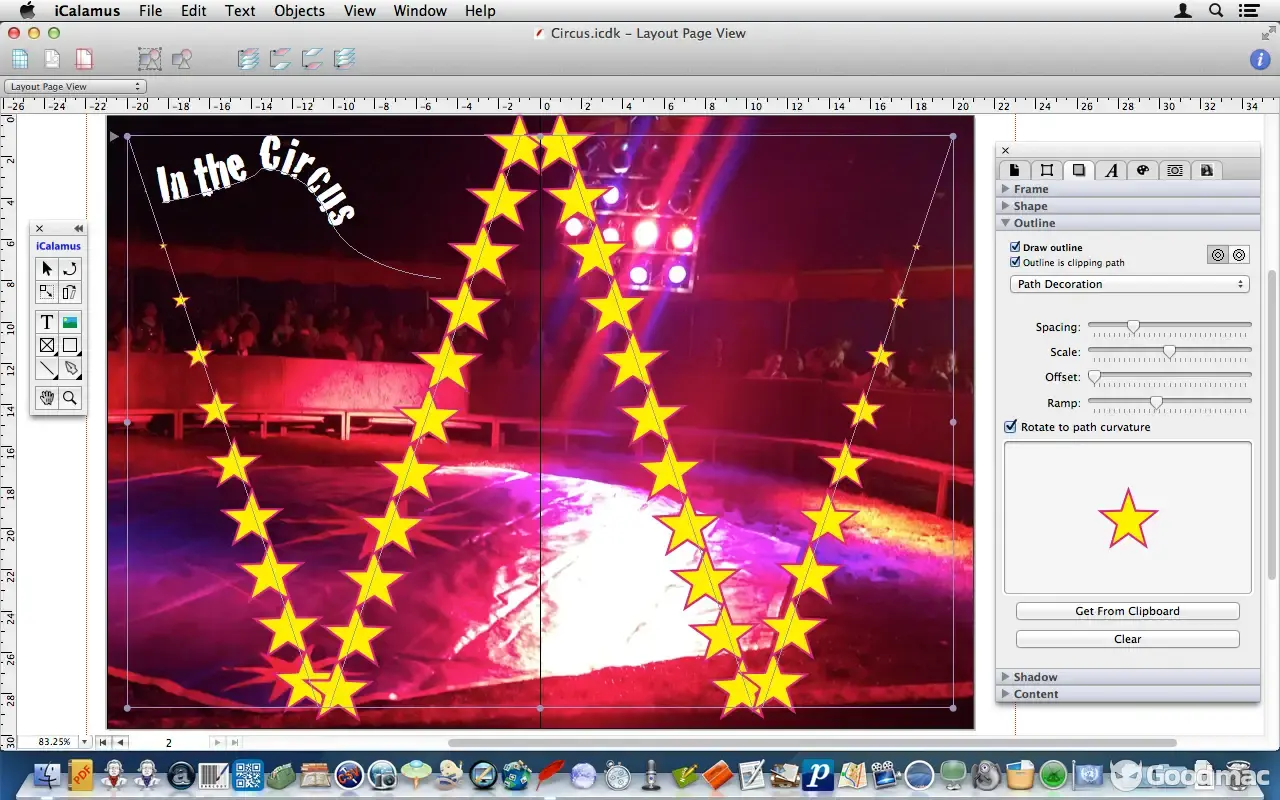This screenshot has height=800, width=1280.
Task: Uncheck Draw outline checkbox
Action: pyautogui.click(x=1015, y=247)
